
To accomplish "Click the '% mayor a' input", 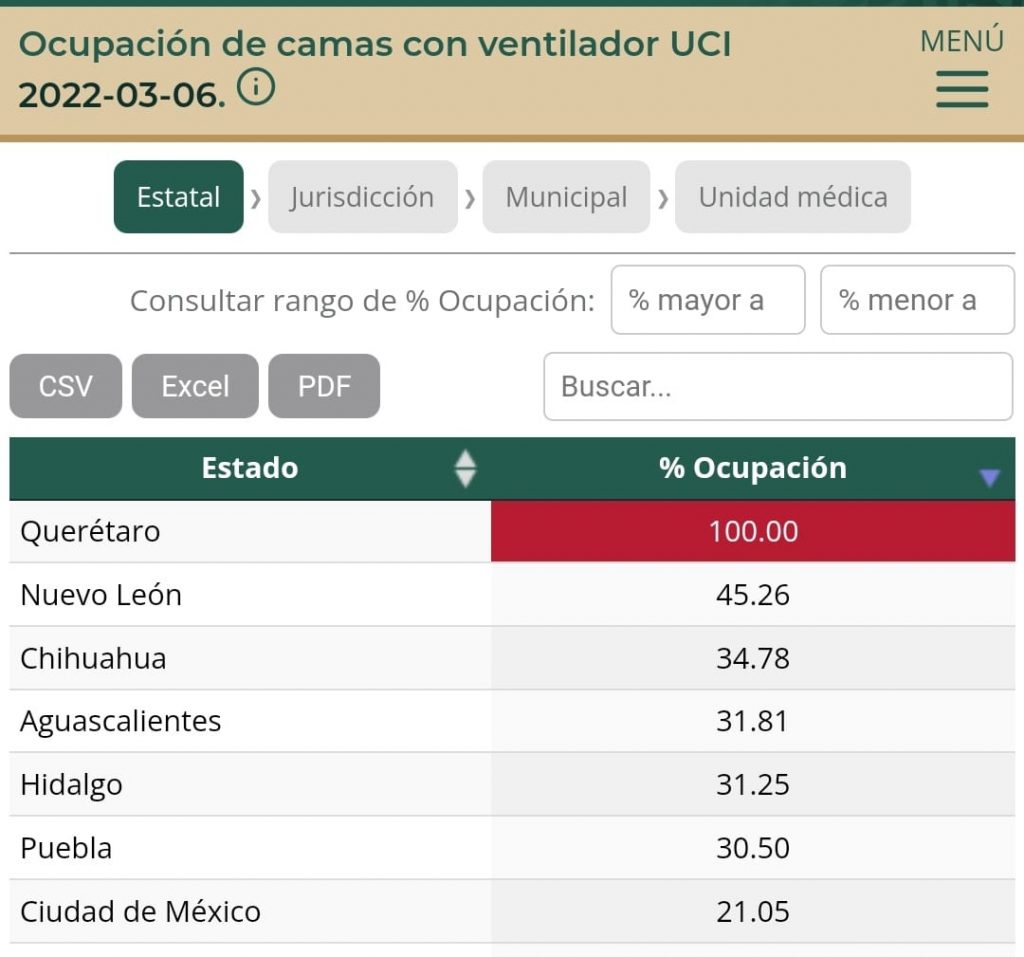I will pyautogui.click(x=707, y=300).
